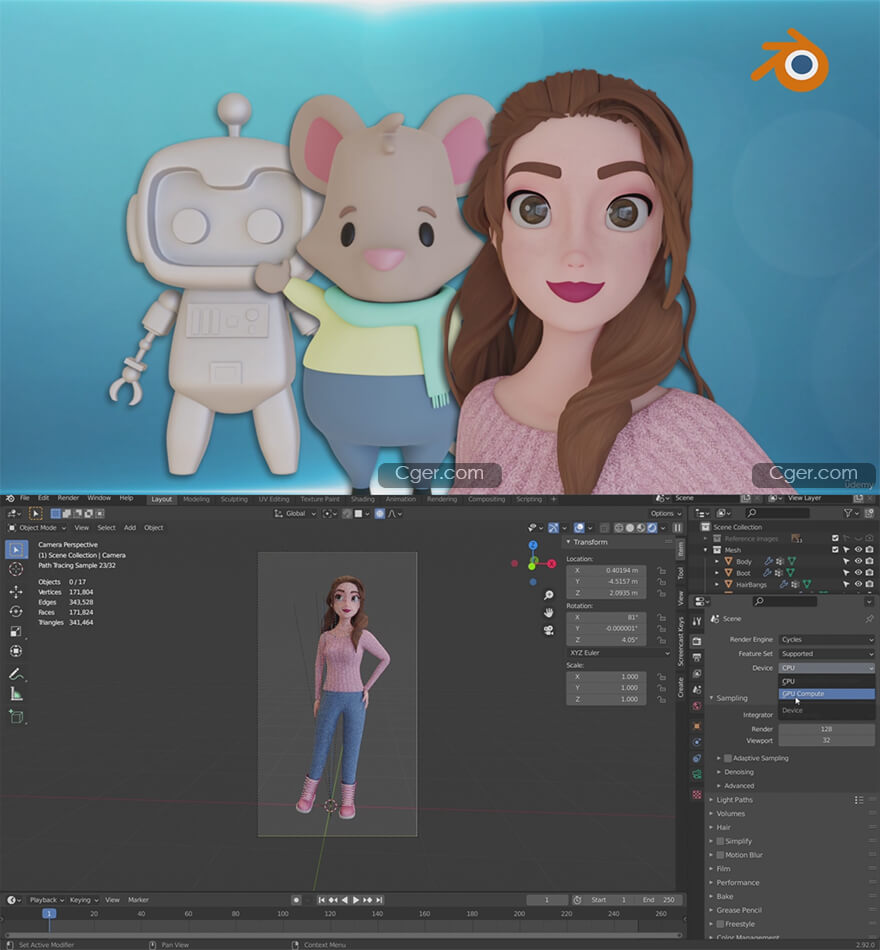This screenshot has width=880, height=950.
Task: Select the Rotate tool
Action: point(16,611)
